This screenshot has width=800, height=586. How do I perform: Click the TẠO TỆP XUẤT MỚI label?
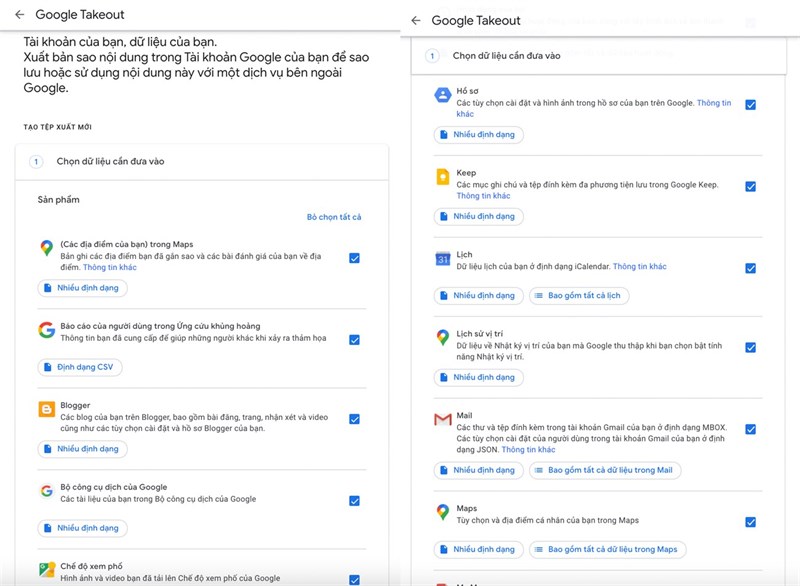[58, 127]
